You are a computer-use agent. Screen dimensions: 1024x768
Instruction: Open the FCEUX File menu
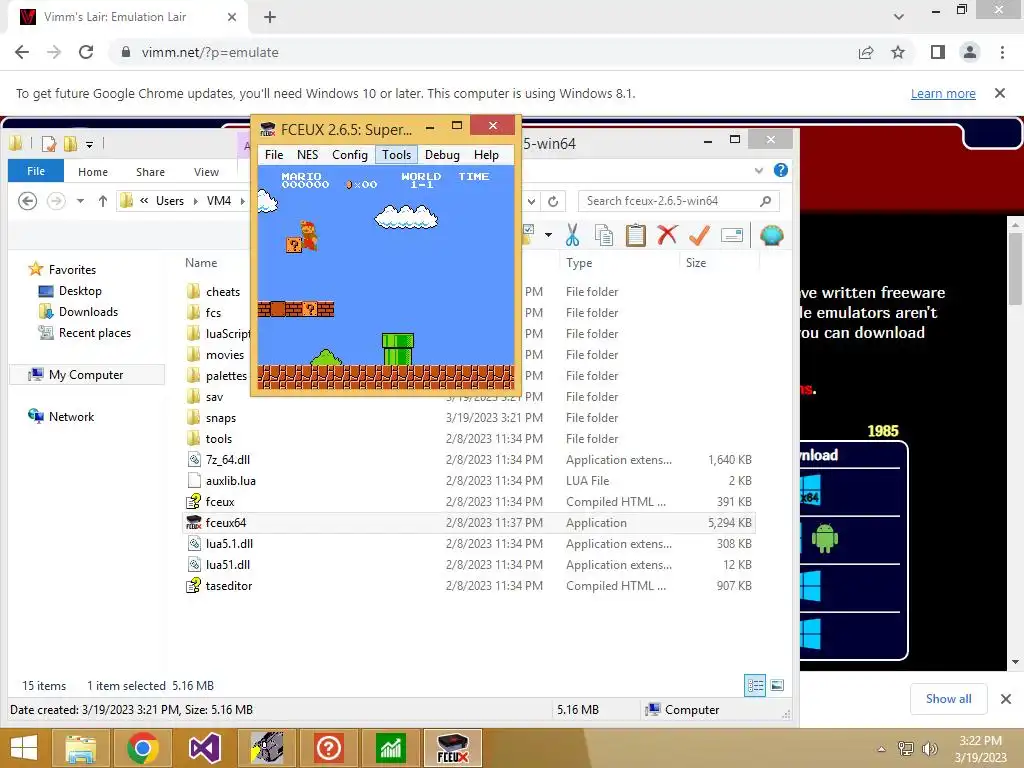(x=274, y=155)
